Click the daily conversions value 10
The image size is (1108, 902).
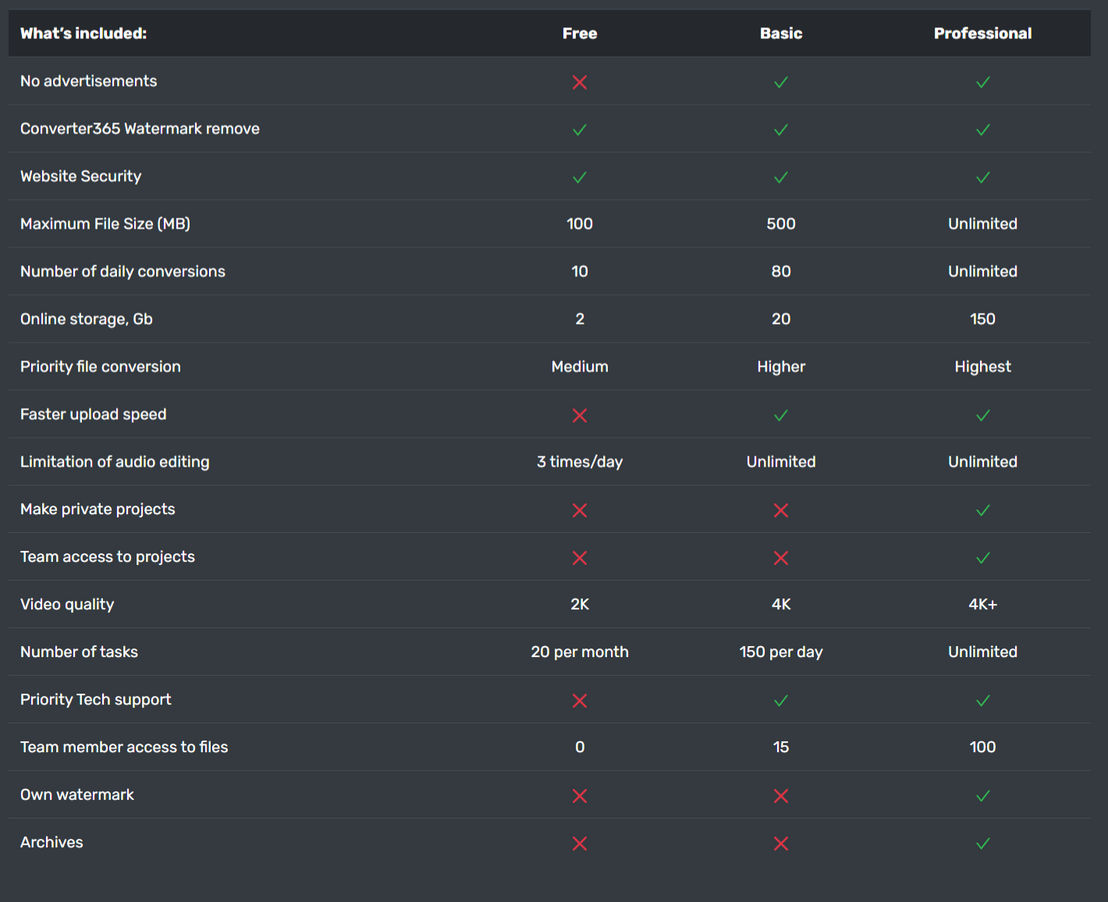point(579,271)
